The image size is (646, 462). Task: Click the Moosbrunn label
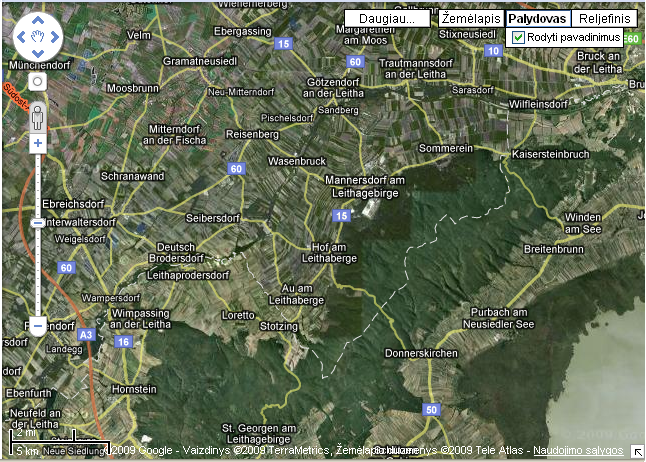(x=133, y=88)
